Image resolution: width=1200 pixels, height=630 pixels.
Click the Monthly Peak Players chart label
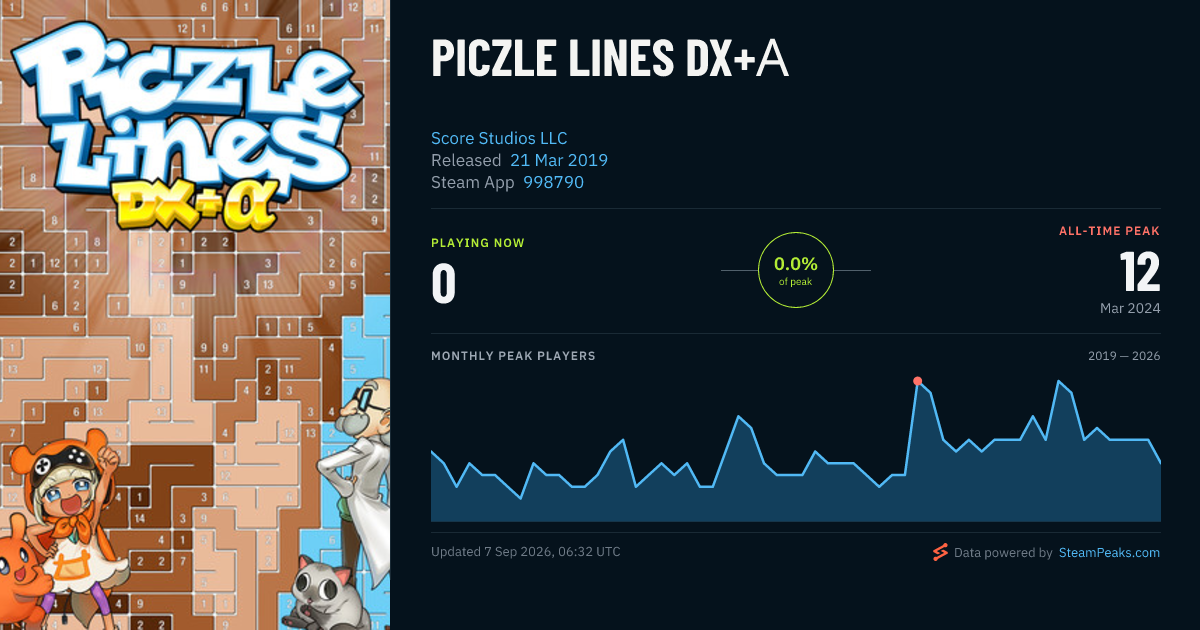513,356
